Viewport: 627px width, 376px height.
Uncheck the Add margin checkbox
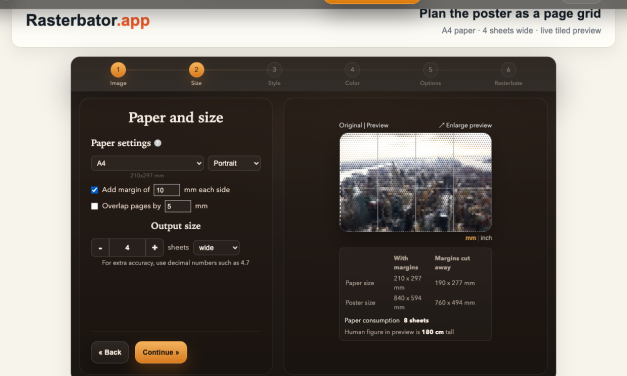tap(94, 190)
